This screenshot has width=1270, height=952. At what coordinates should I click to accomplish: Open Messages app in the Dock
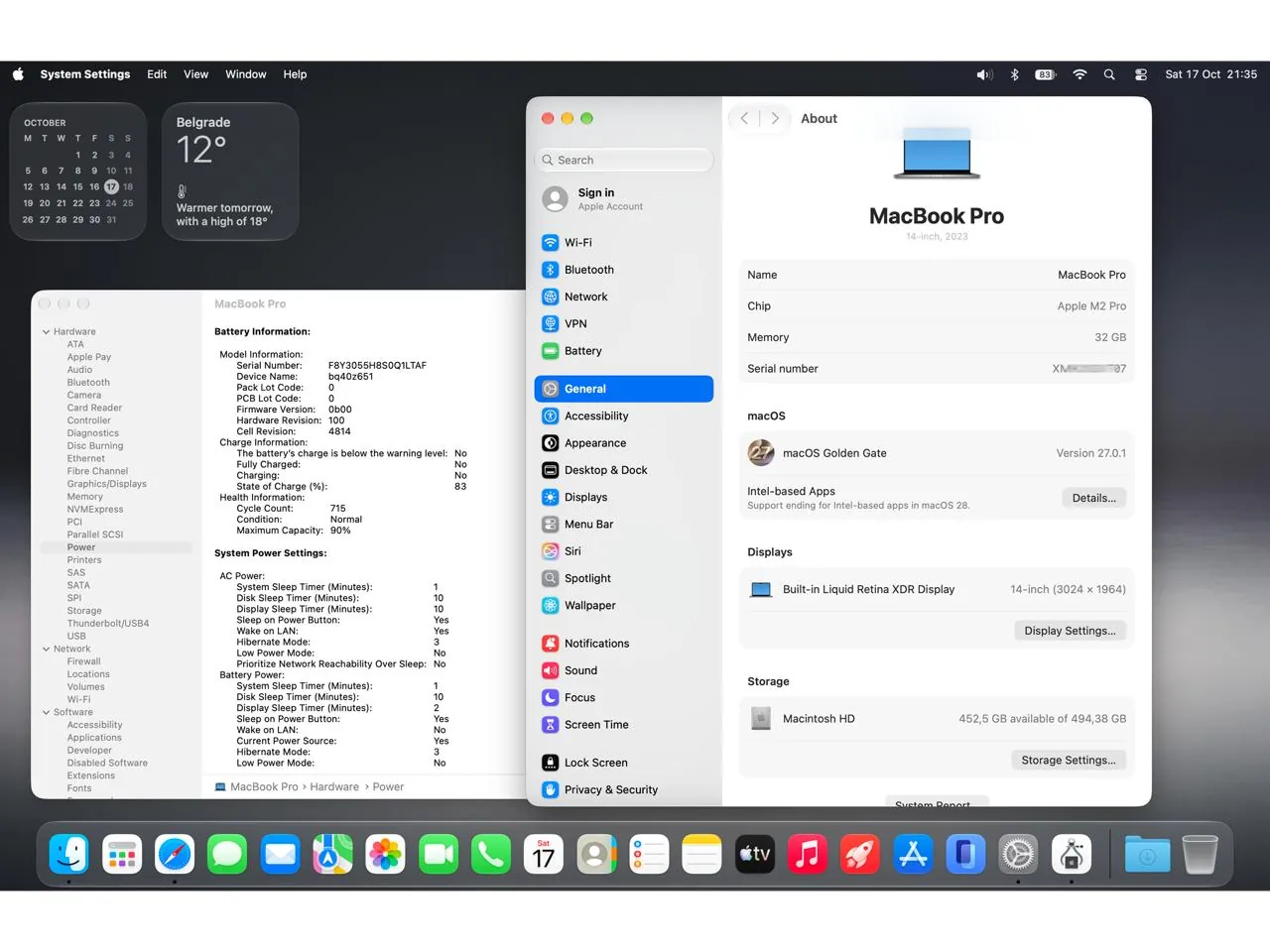pos(227,854)
